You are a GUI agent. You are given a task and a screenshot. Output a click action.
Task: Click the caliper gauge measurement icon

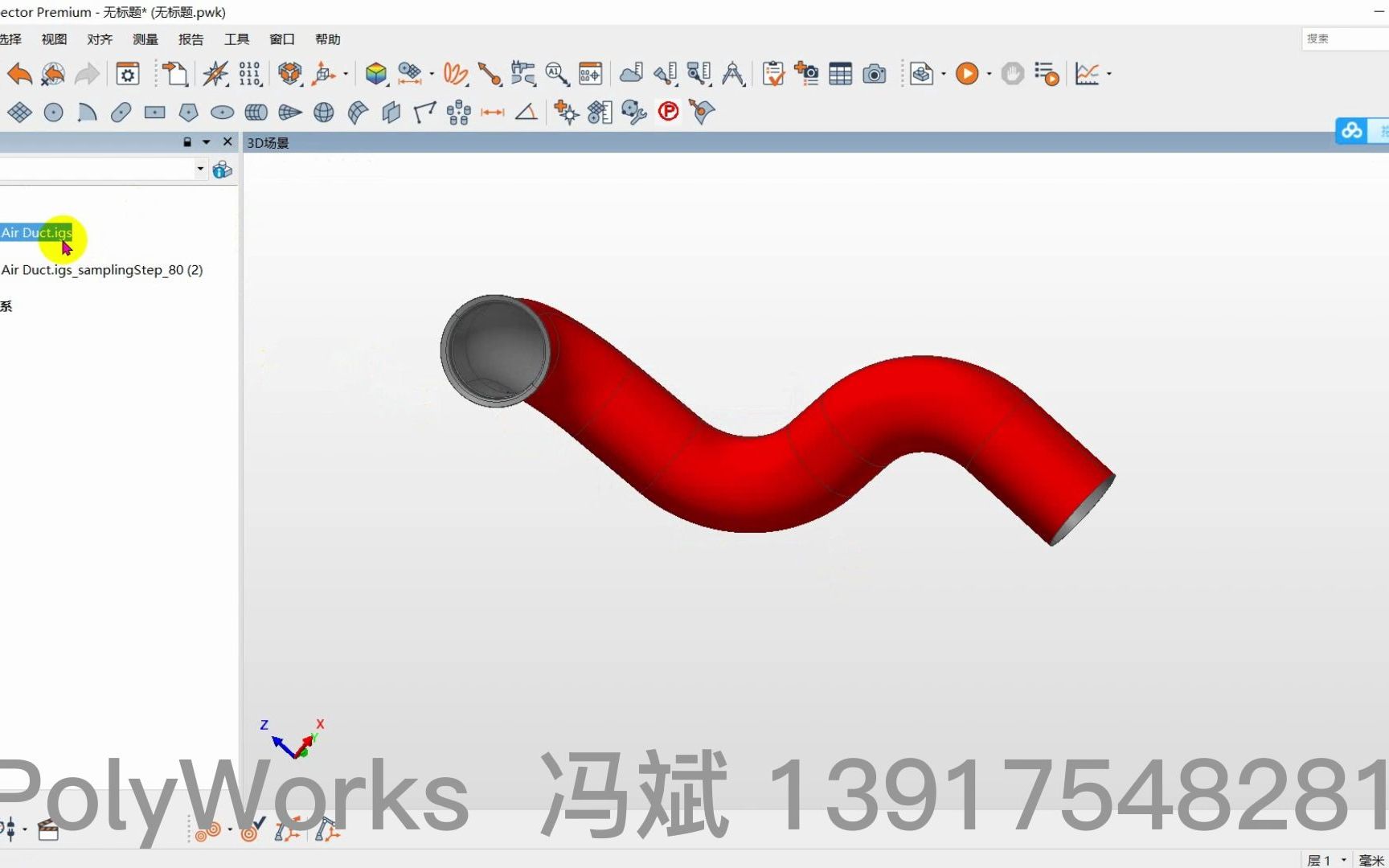pyautogui.click(x=523, y=74)
